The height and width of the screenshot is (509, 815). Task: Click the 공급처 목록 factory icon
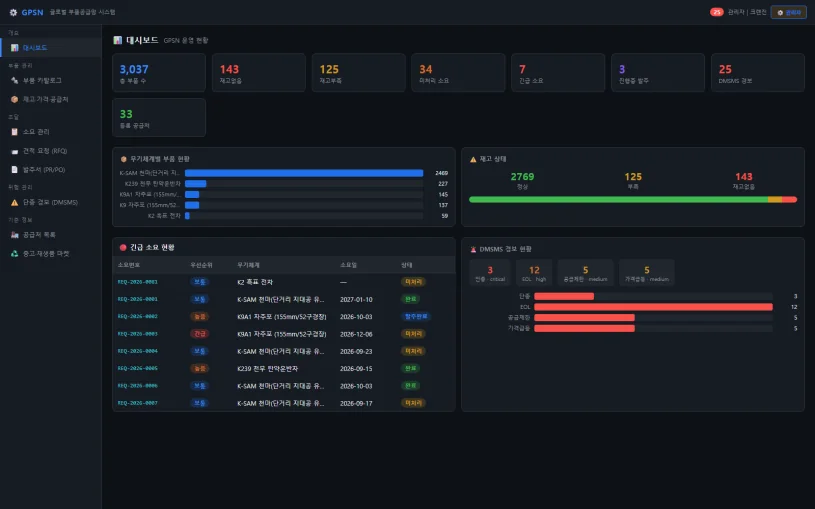(15, 235)
